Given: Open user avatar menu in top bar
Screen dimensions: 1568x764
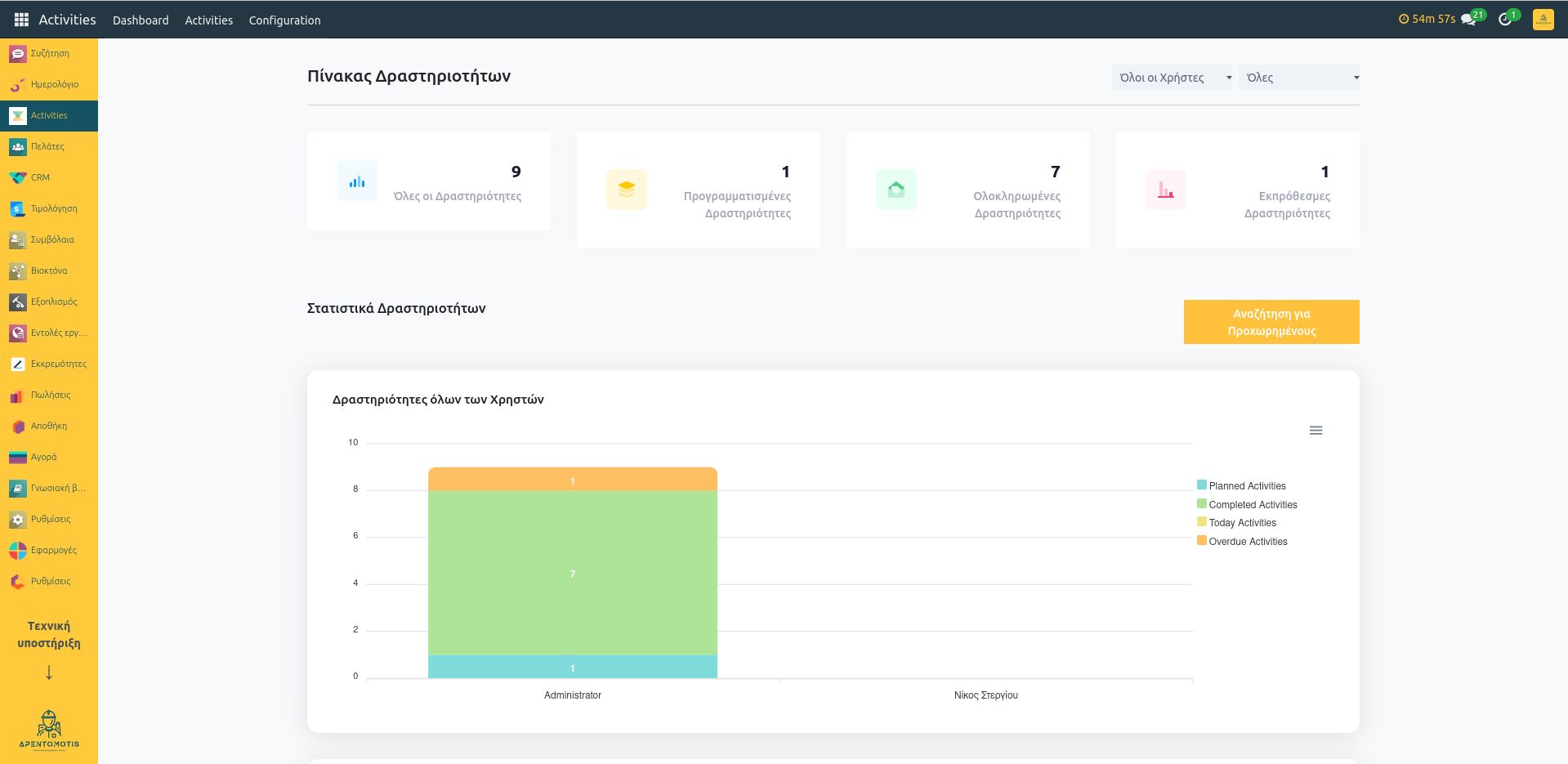Looking at the screenshot, I should click(x=1543, y=20).
